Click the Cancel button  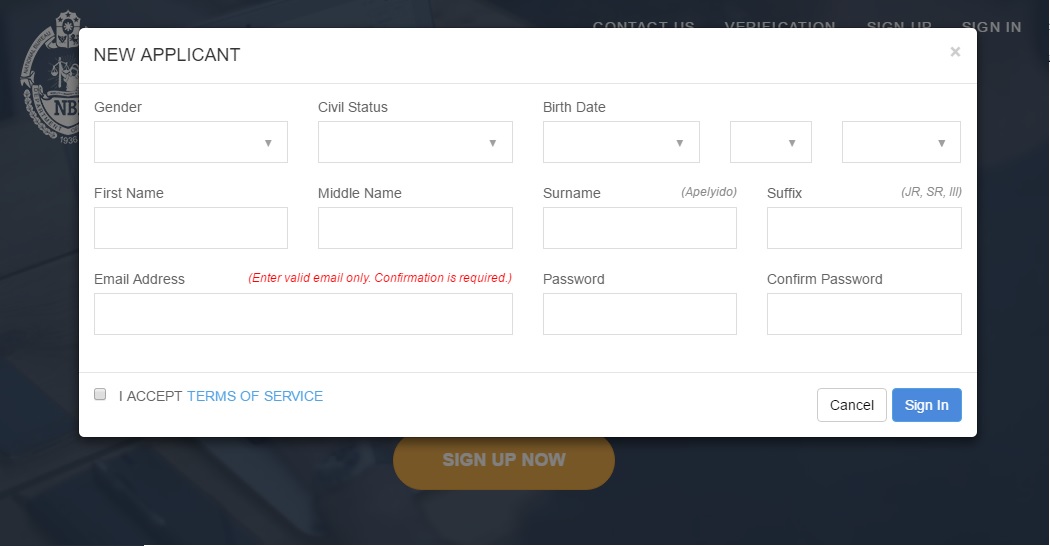click(x=852, y=405)
